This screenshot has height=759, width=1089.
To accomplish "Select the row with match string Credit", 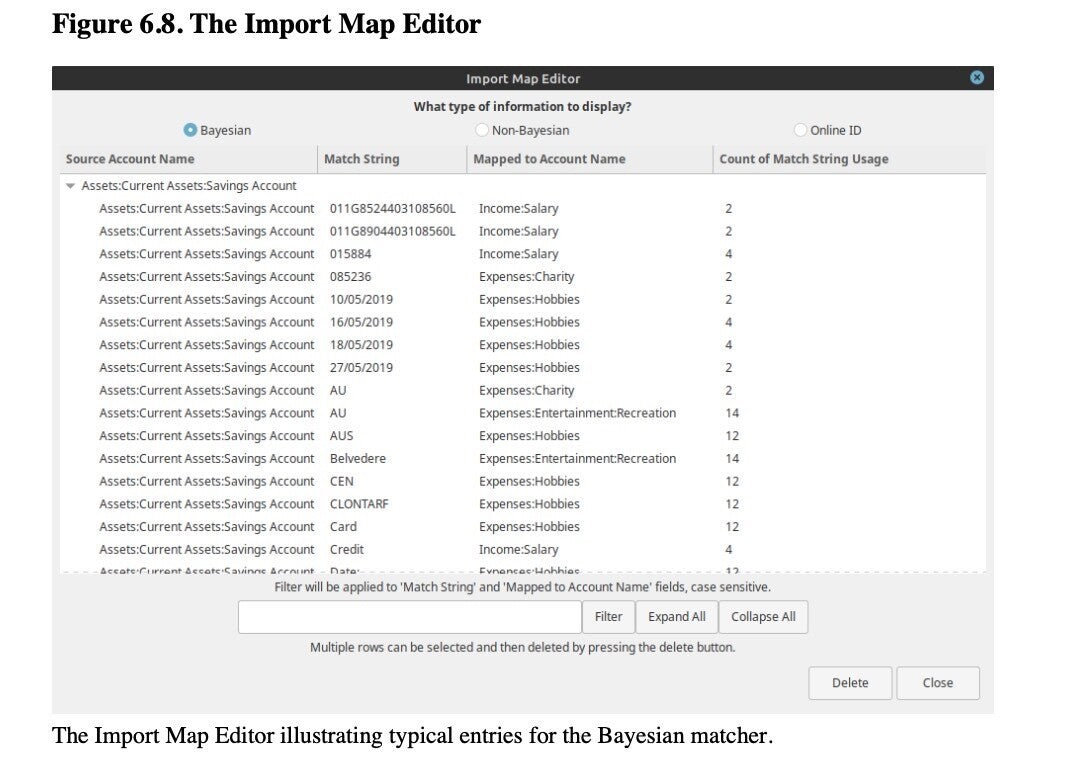I will tap(347, 550).
